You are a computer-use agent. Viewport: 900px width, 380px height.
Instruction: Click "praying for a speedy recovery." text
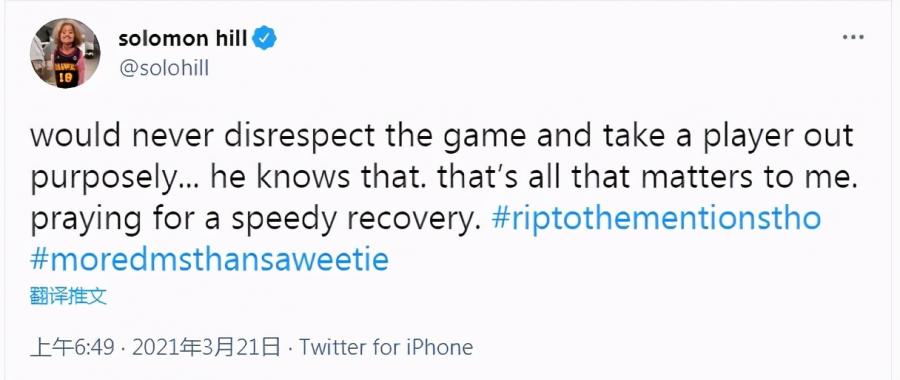pyautogui.click(x=254, y=220)
